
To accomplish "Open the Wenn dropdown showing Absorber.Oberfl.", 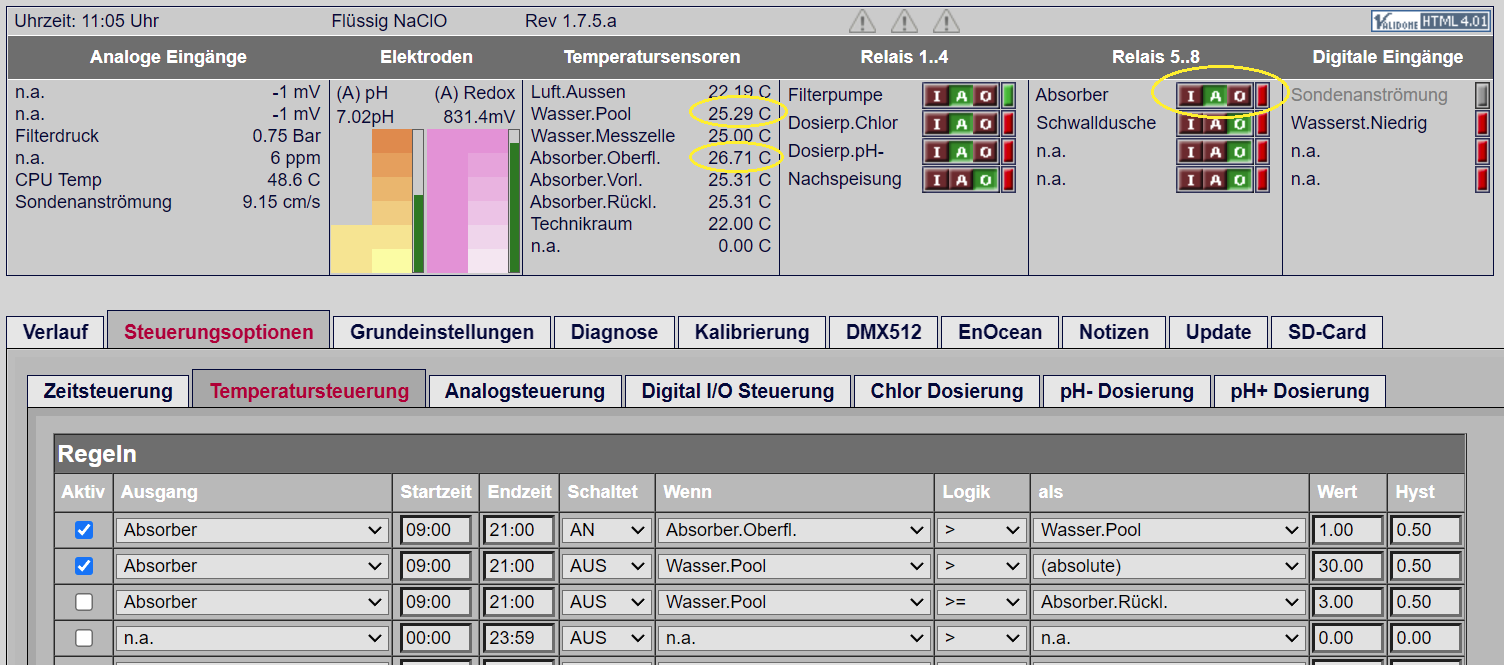I will (794, 530).
